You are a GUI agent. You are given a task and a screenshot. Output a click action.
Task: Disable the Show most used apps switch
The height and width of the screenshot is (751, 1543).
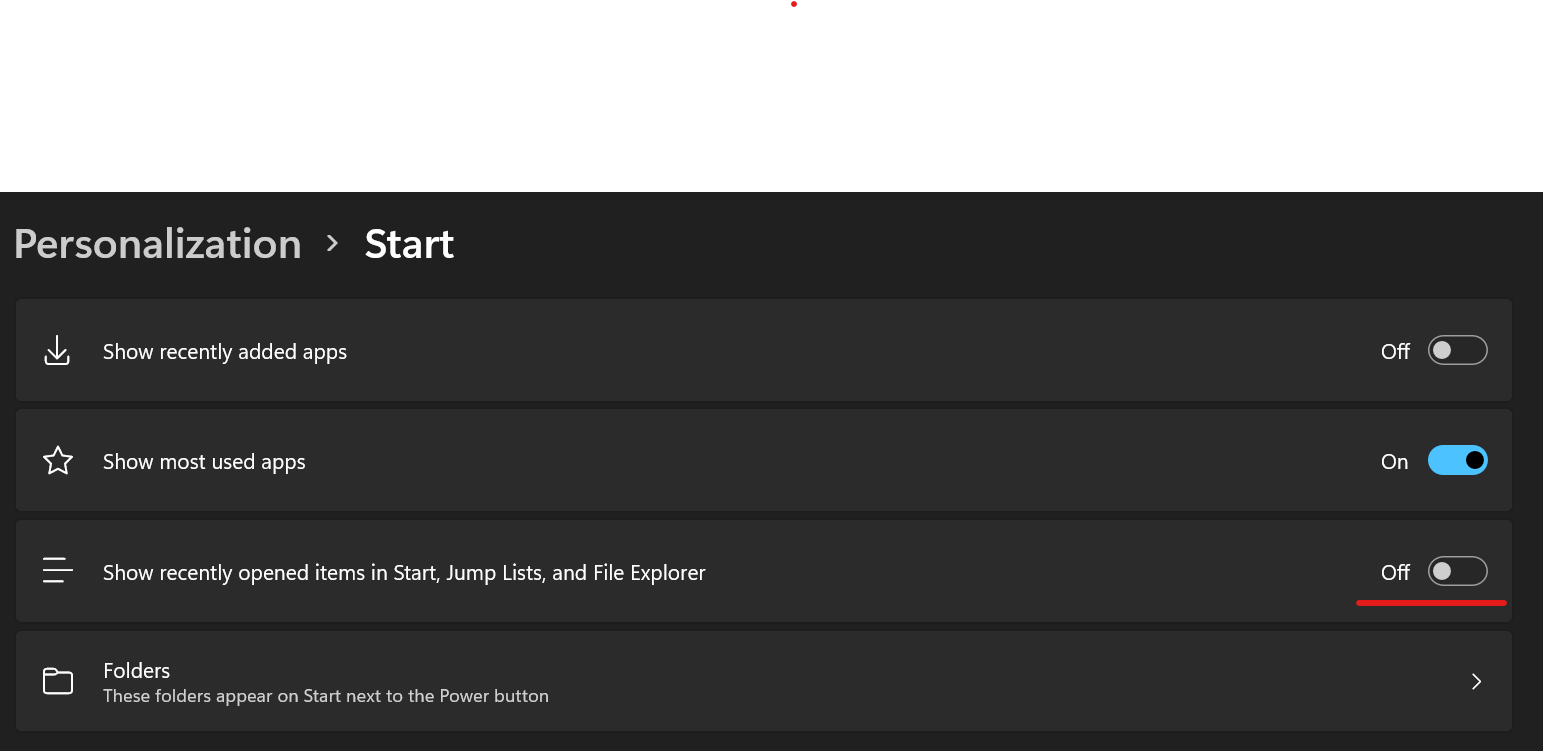point(1457,460)
